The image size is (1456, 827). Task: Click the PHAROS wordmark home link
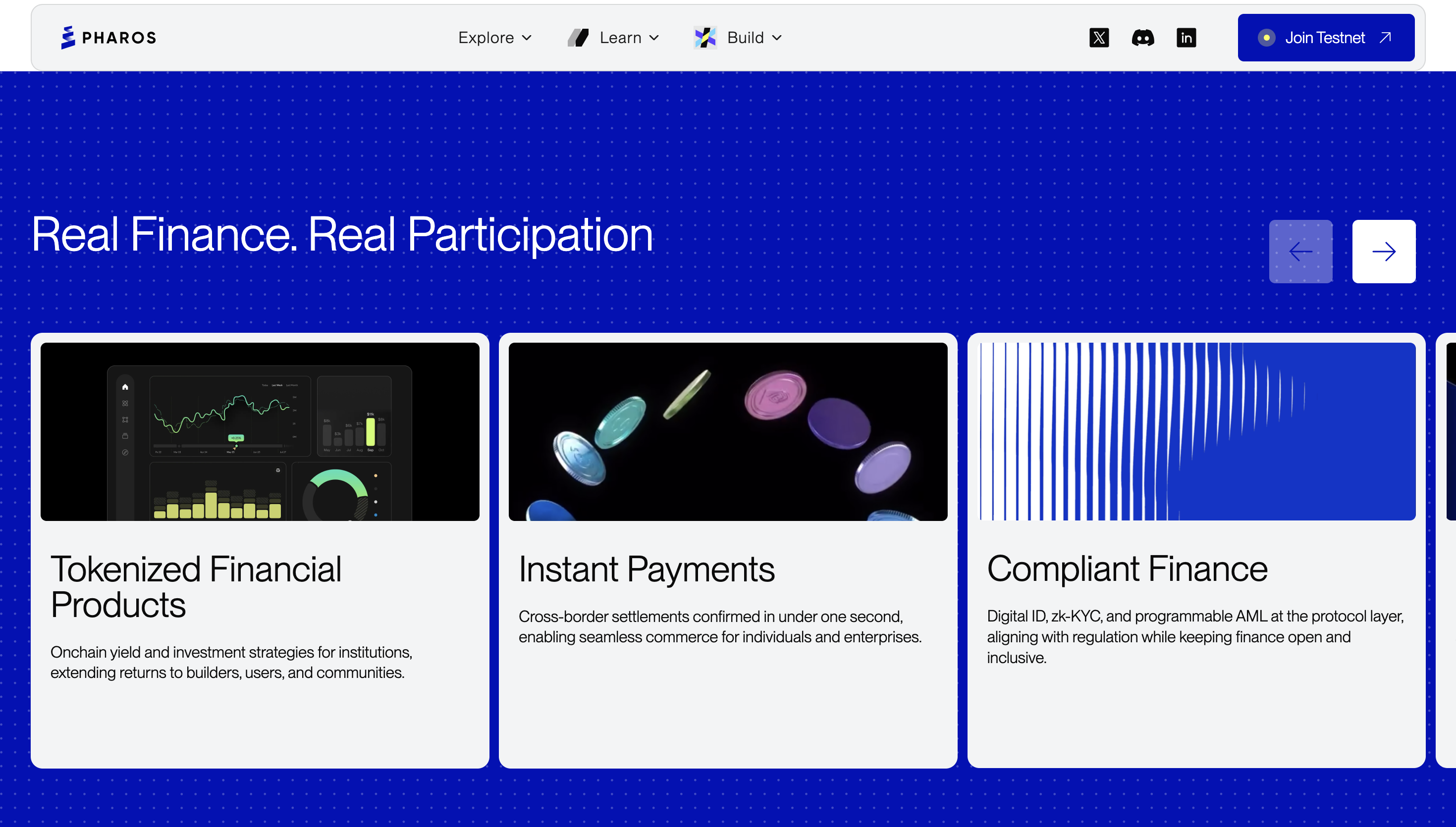tap(119, 38)
